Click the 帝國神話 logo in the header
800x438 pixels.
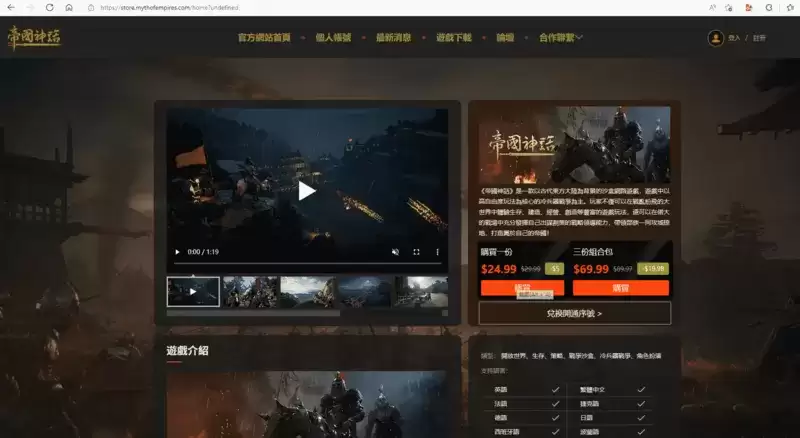[34, 38]
